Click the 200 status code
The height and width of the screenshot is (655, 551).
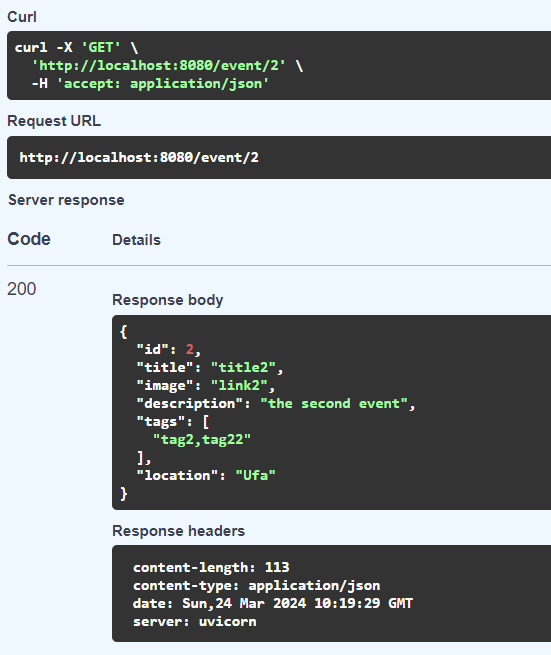point(22,289)
